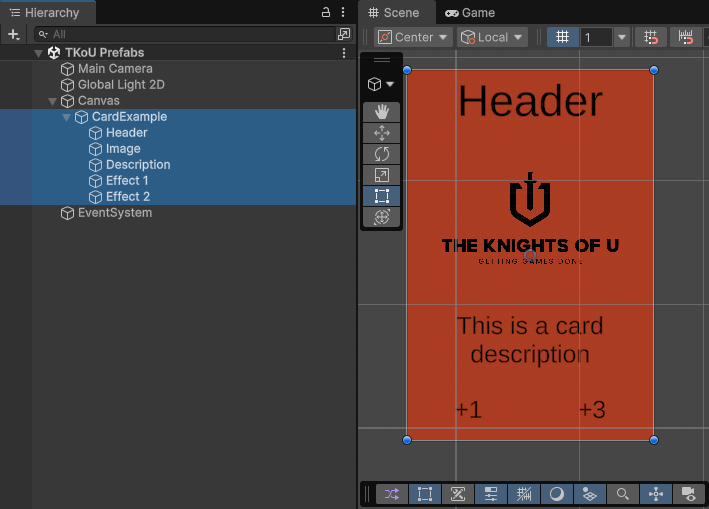
Task: Select the Description child object
Action: tap(178, 165)
